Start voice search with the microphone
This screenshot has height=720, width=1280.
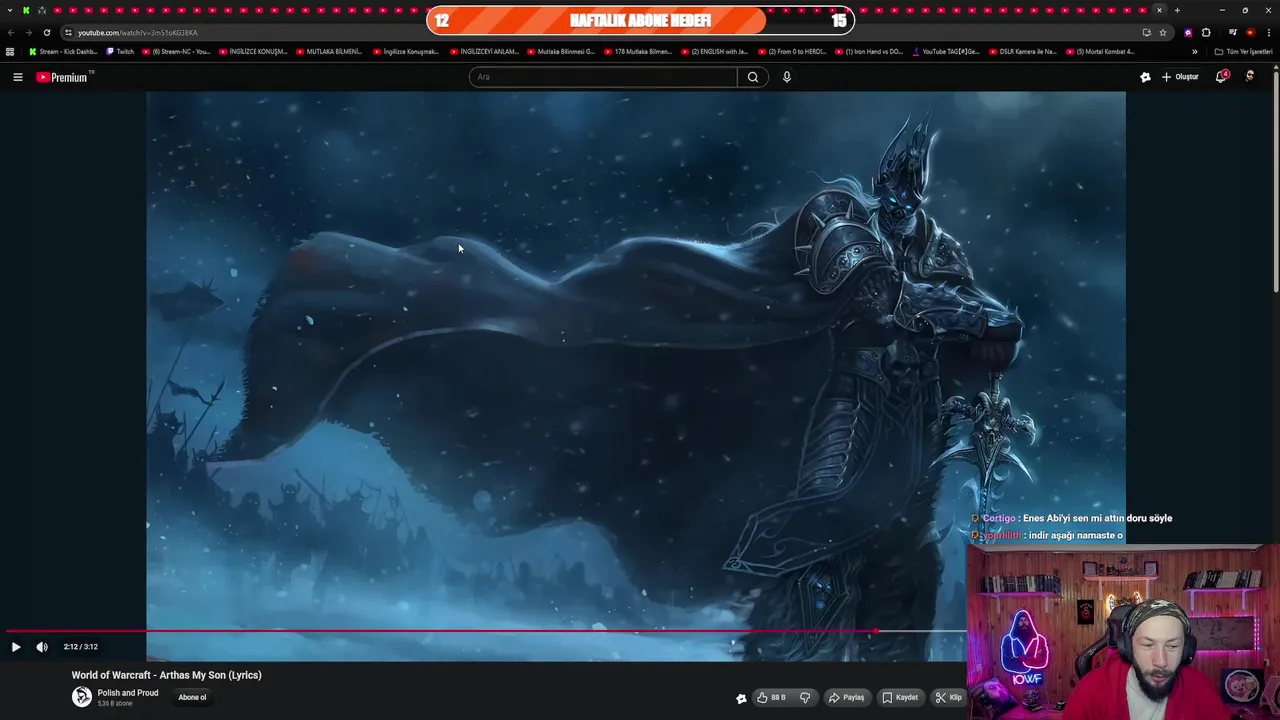[x=787, y=77]
